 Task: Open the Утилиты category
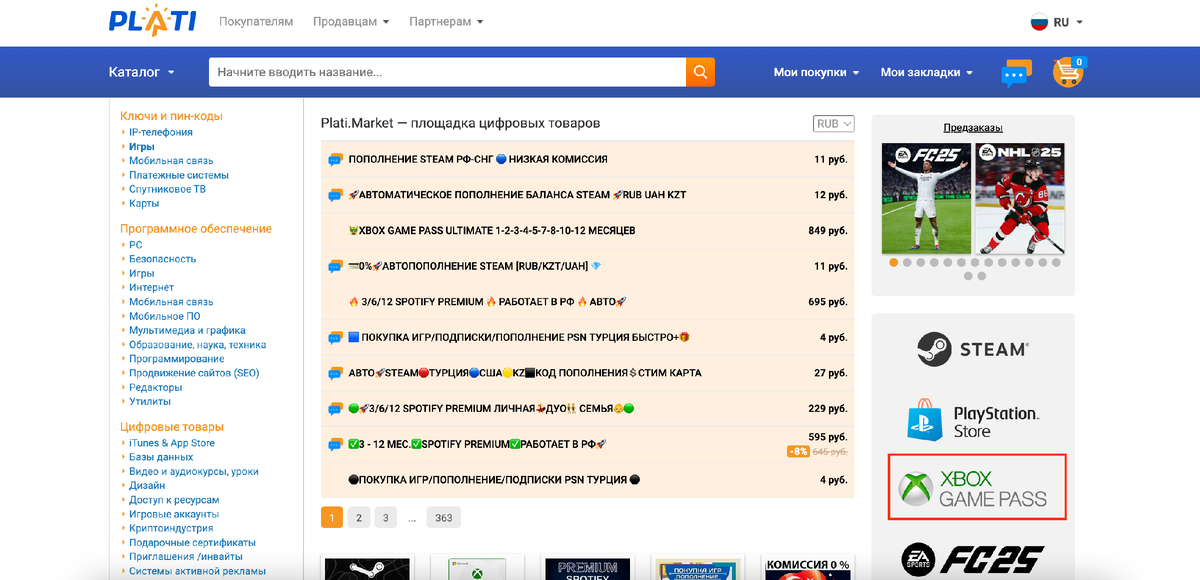pos(150,401)
